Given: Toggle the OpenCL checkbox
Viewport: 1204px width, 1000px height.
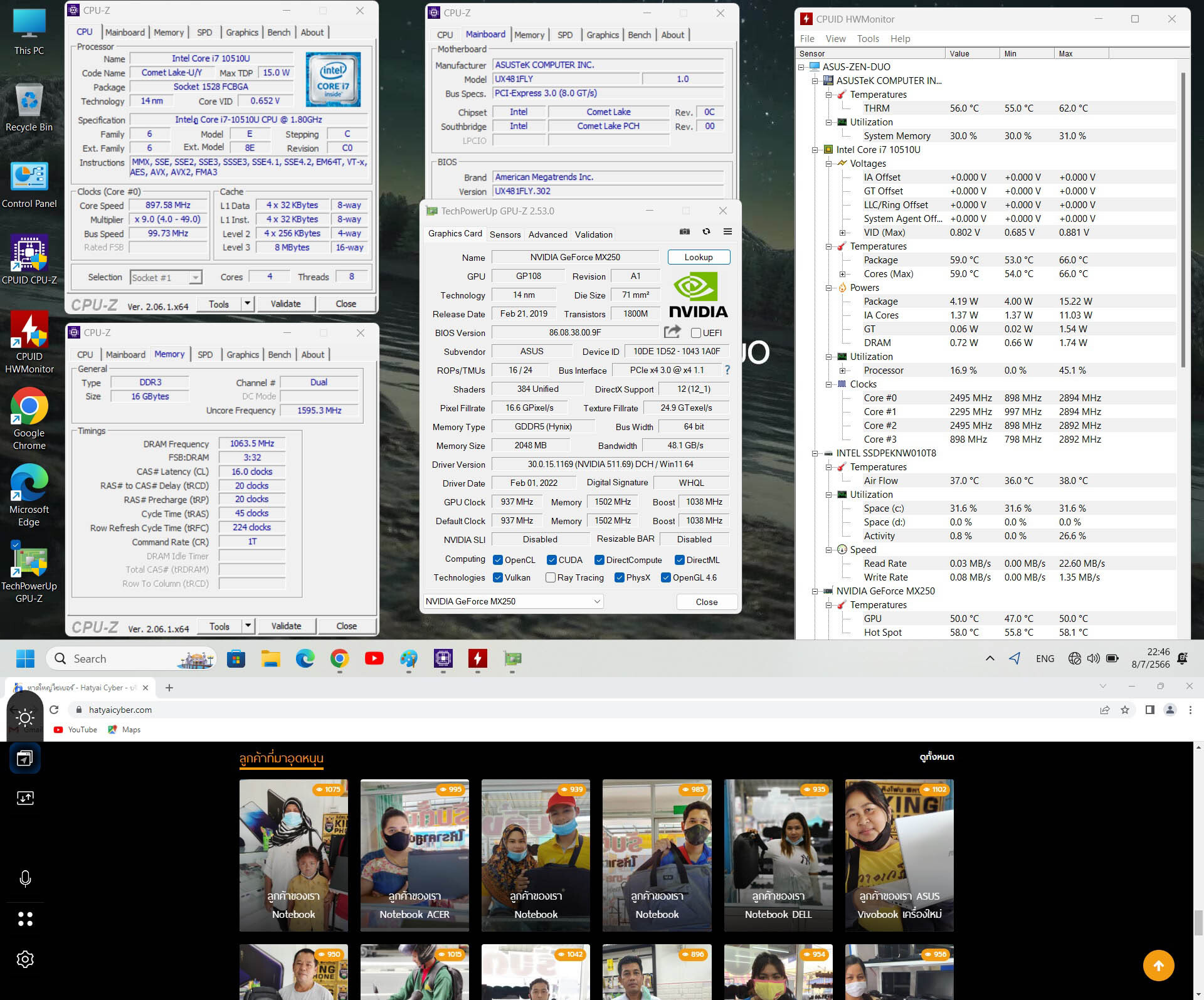Looking at the screenshot, I should point(498,560).
